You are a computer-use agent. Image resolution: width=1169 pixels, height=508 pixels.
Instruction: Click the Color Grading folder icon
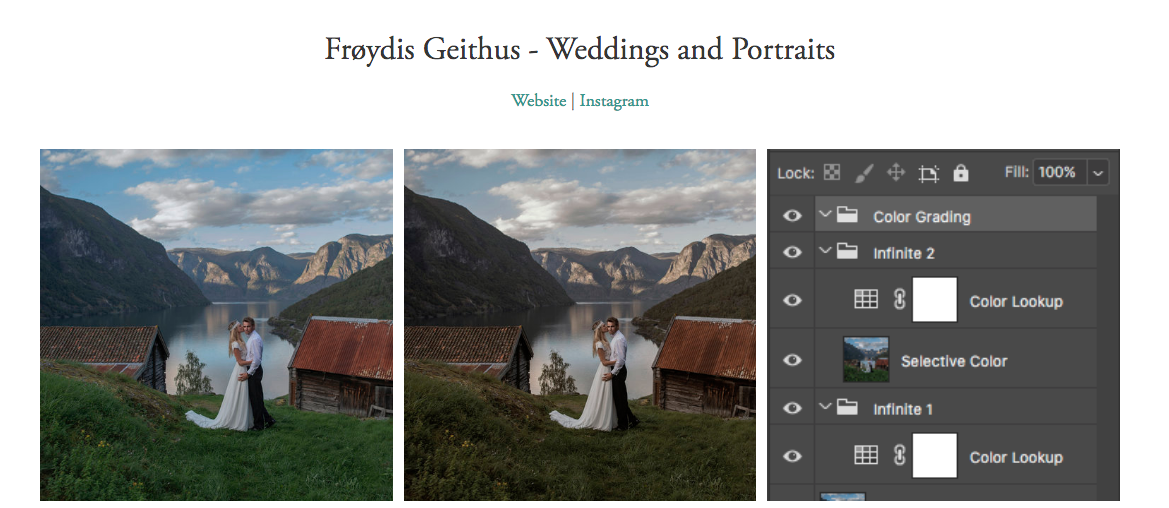846,216
